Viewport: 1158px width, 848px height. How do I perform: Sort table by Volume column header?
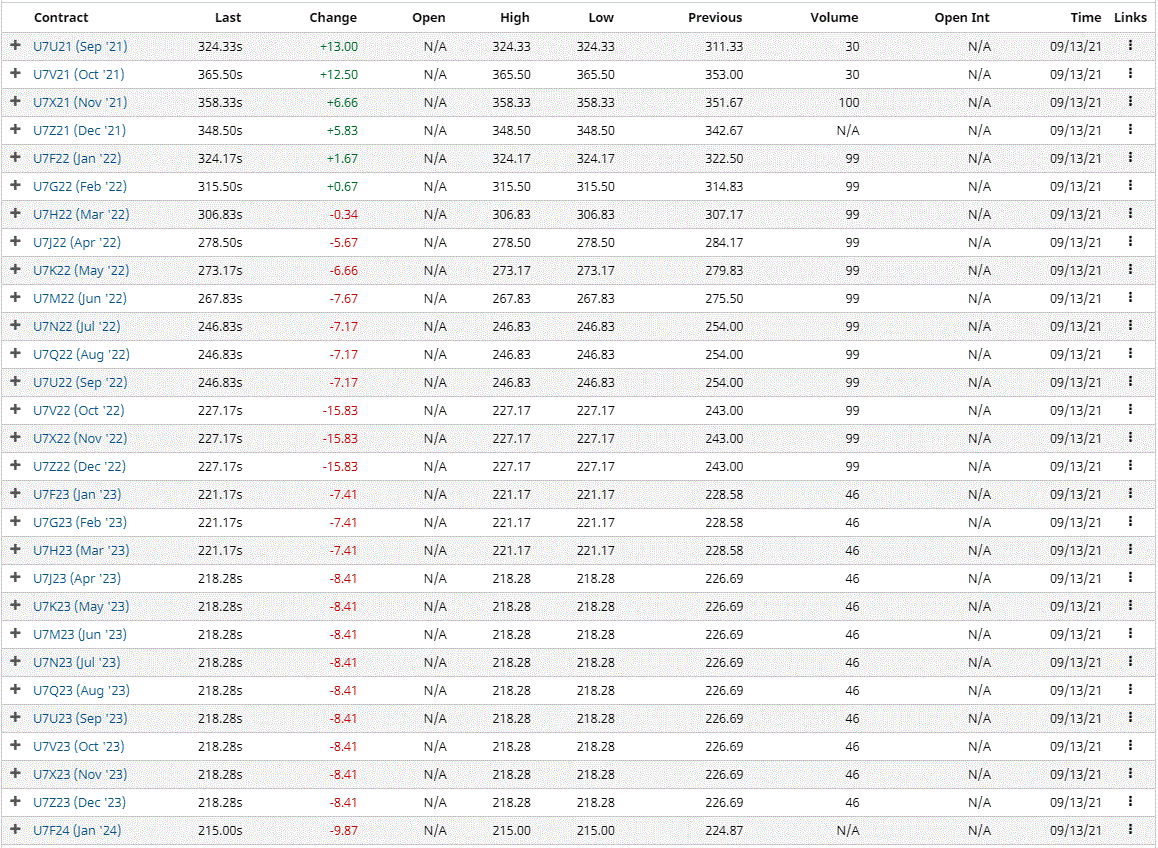[834, 17]
